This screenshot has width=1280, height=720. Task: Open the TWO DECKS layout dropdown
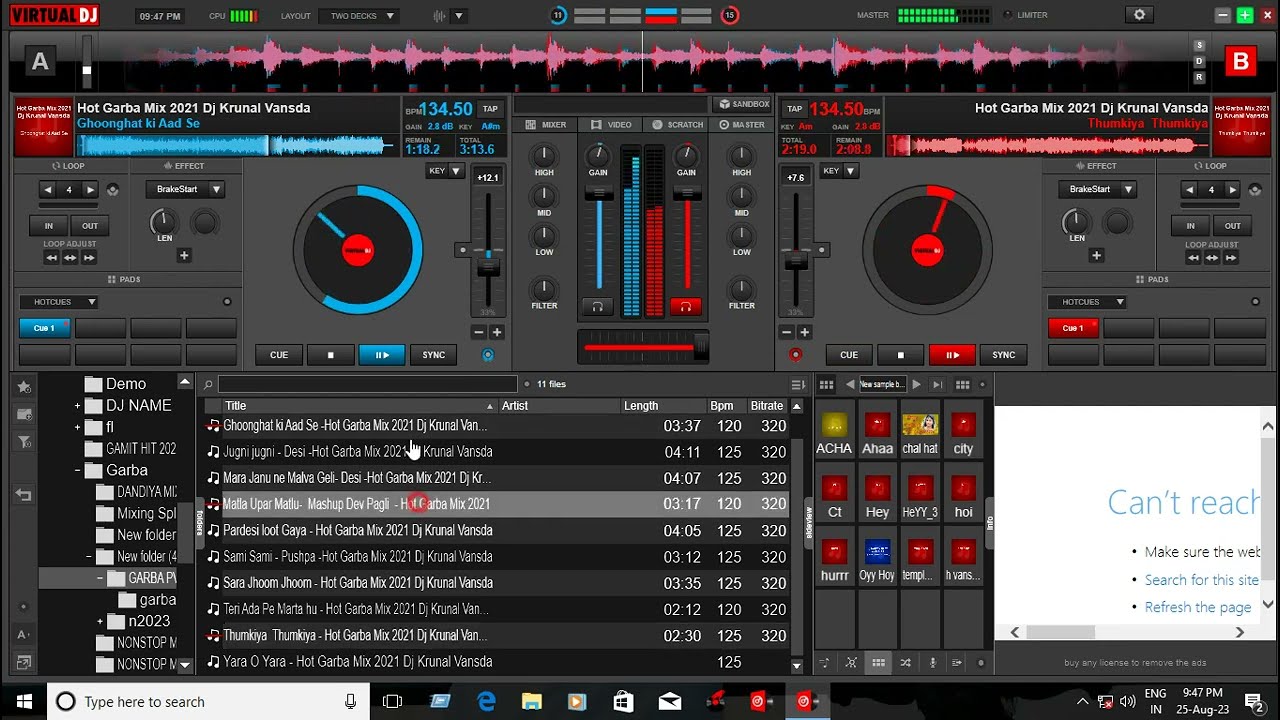[x=360, y=16]
